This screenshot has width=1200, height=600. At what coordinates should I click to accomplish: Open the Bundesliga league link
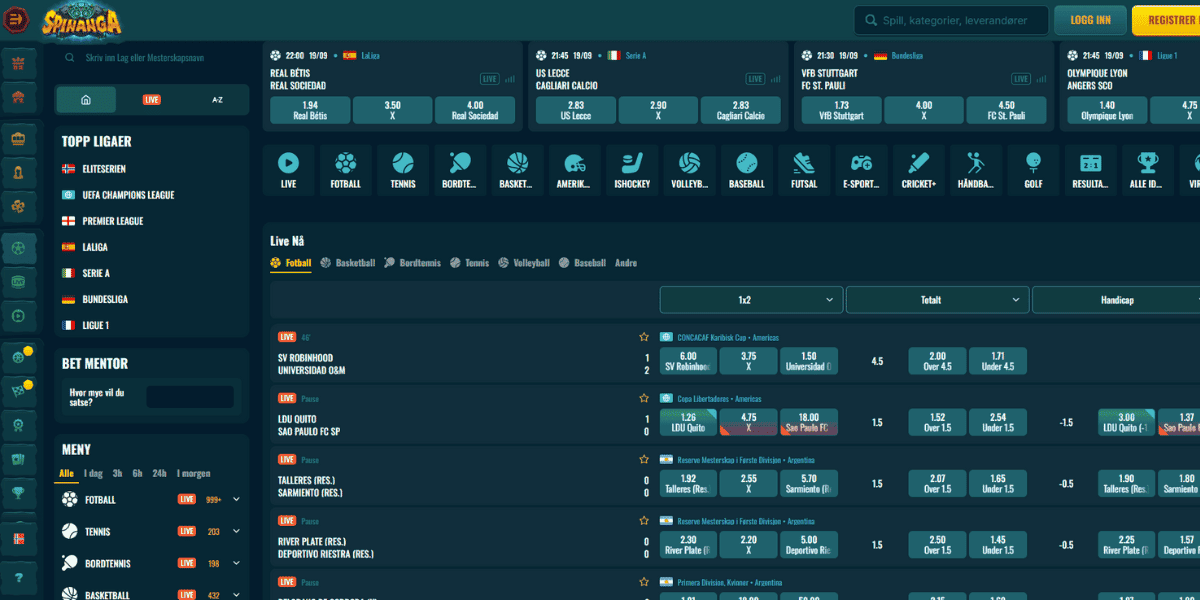[x=95, y=299]
